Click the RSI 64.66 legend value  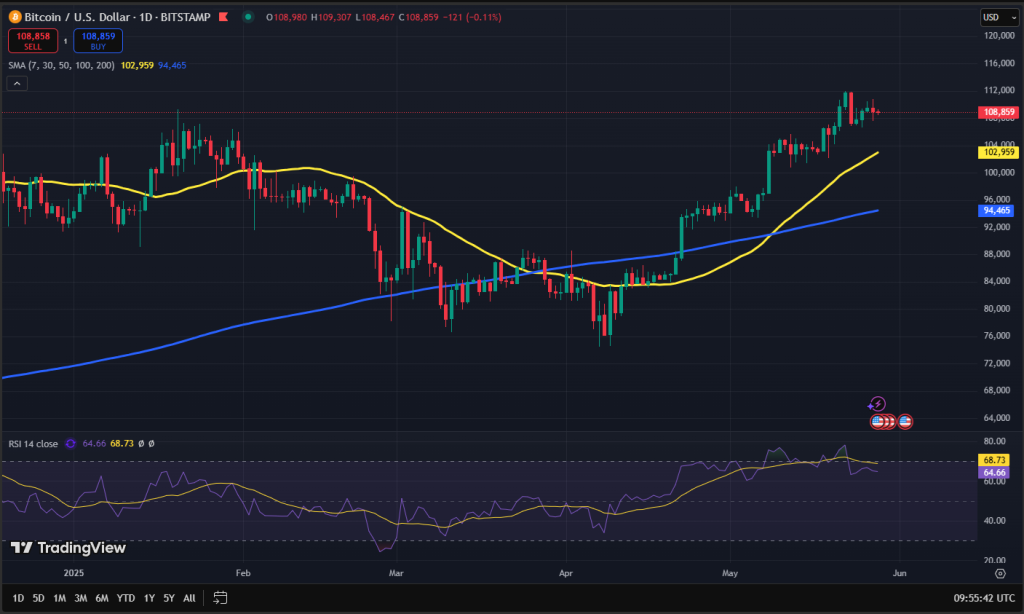(94, 444)
